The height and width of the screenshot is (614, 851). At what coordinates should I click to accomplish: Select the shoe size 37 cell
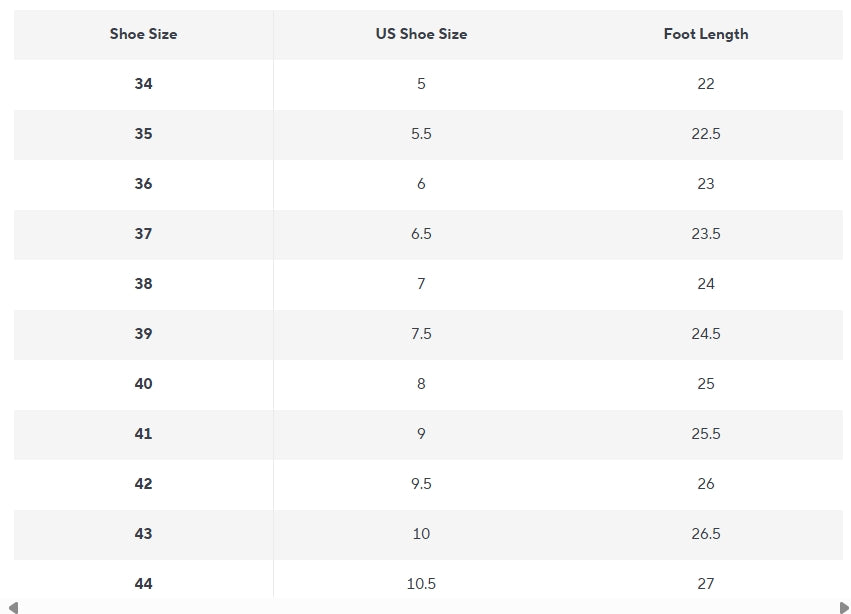click(143, 234)
